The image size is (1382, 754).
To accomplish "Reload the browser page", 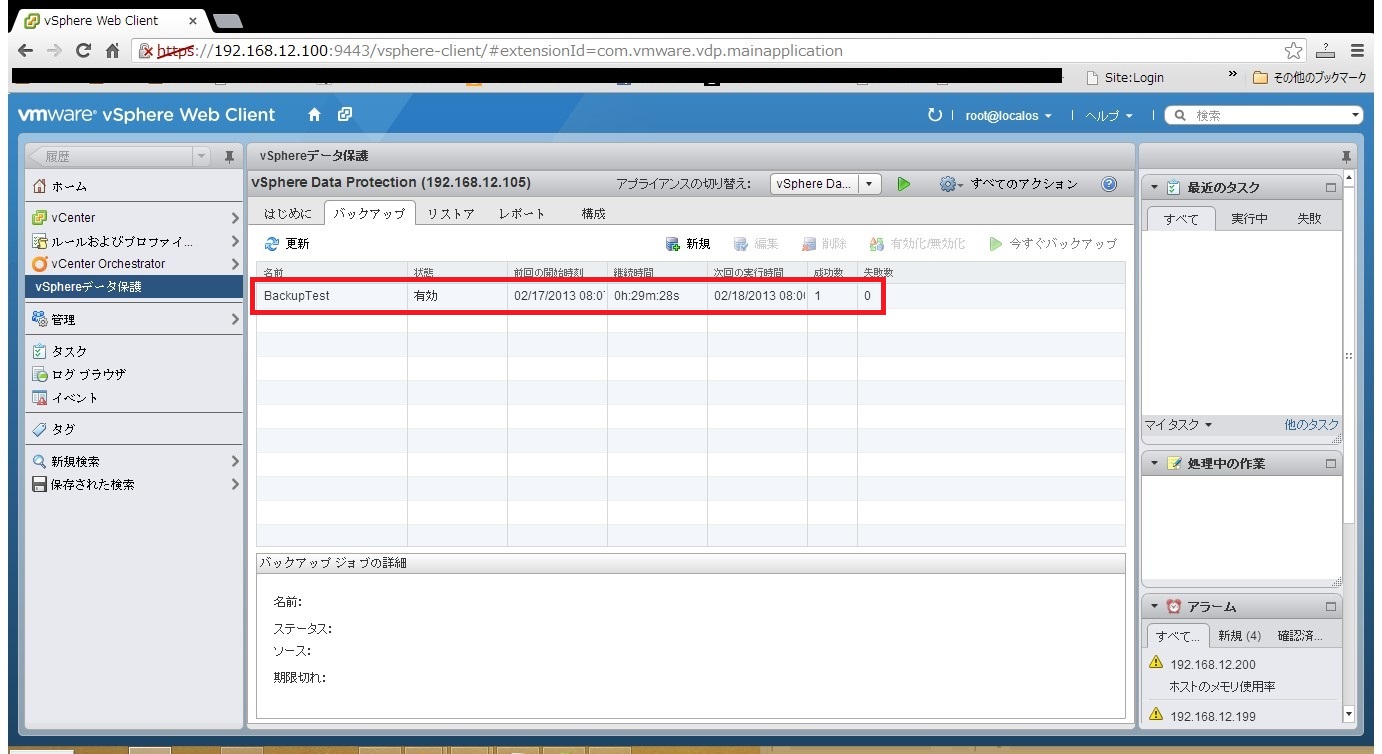I will [x=84, y=50].
